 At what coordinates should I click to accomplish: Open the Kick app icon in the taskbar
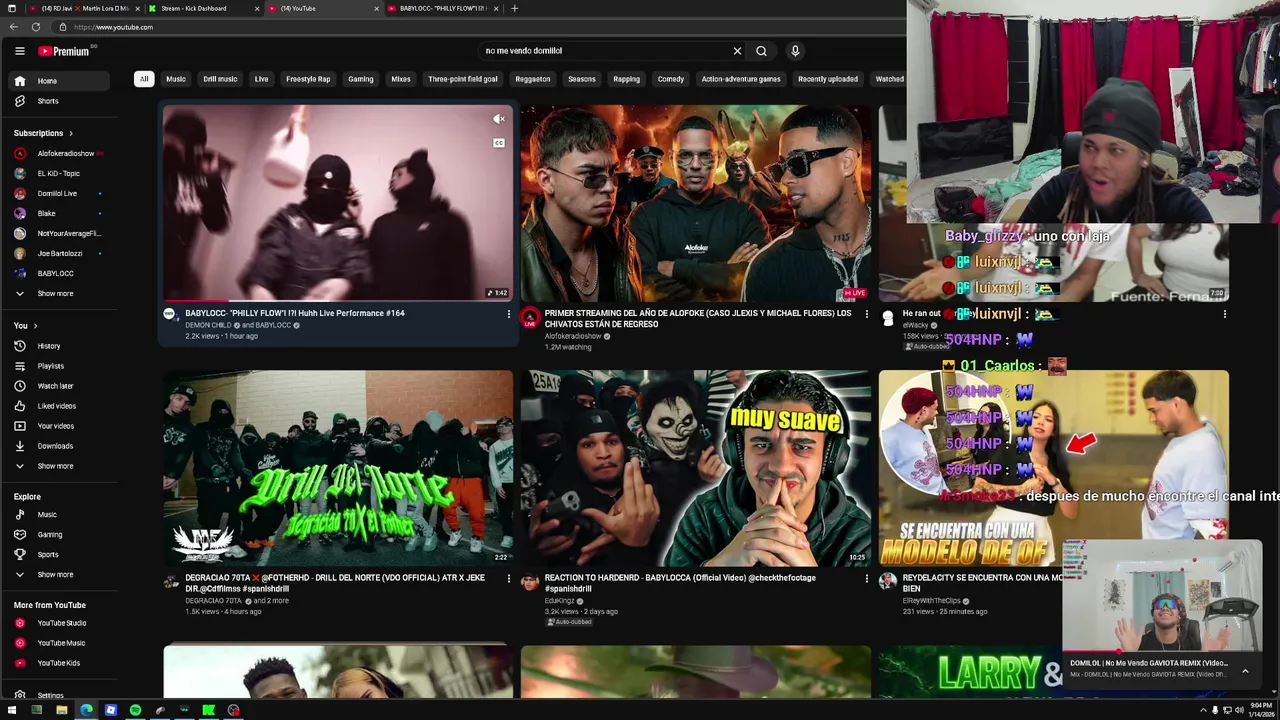click(209, 710)
